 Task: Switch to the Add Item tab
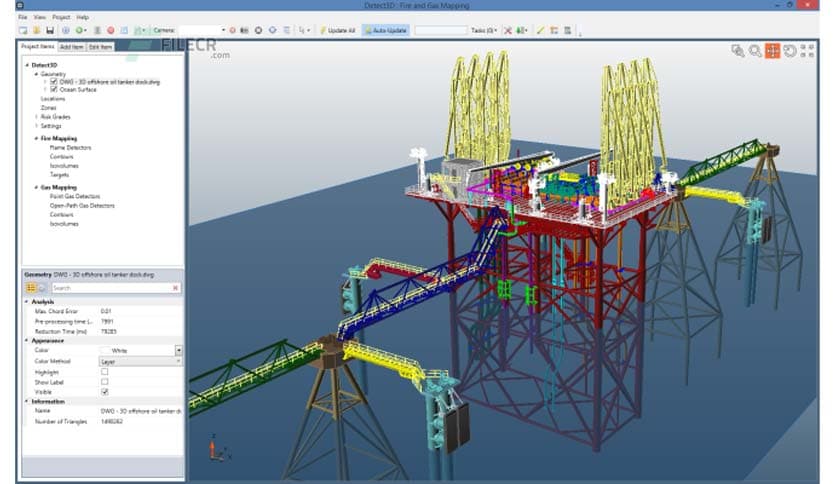[71, 47]
